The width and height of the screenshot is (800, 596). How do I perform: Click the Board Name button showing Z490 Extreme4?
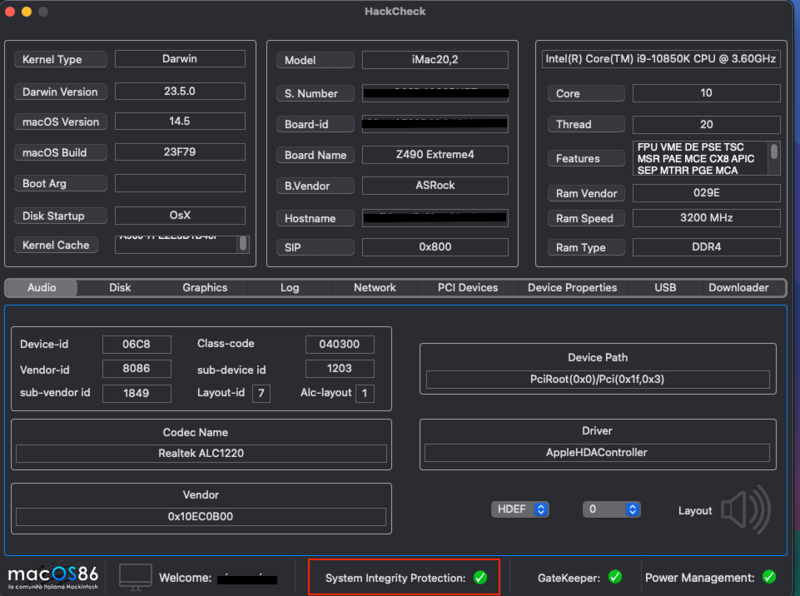pyautogui.click(x=435, y=155)
